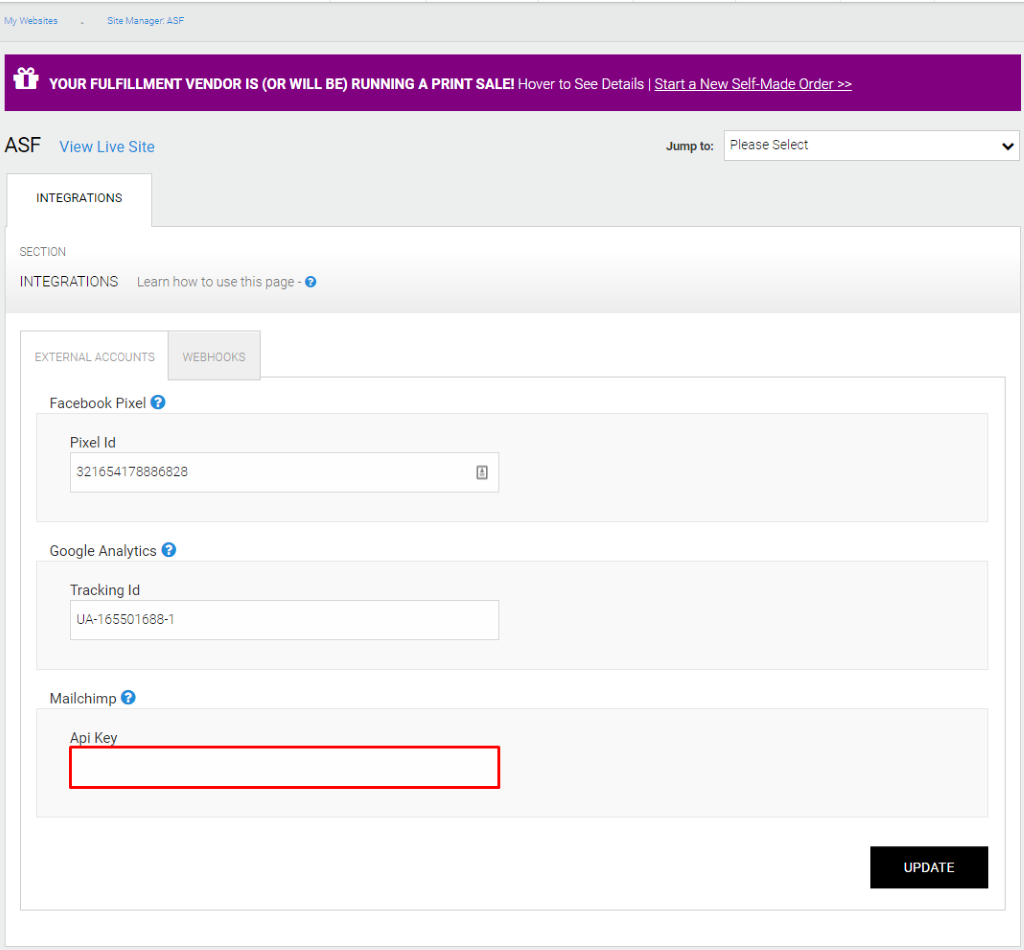Click the UPDATE button

click(x=928, y=867)
